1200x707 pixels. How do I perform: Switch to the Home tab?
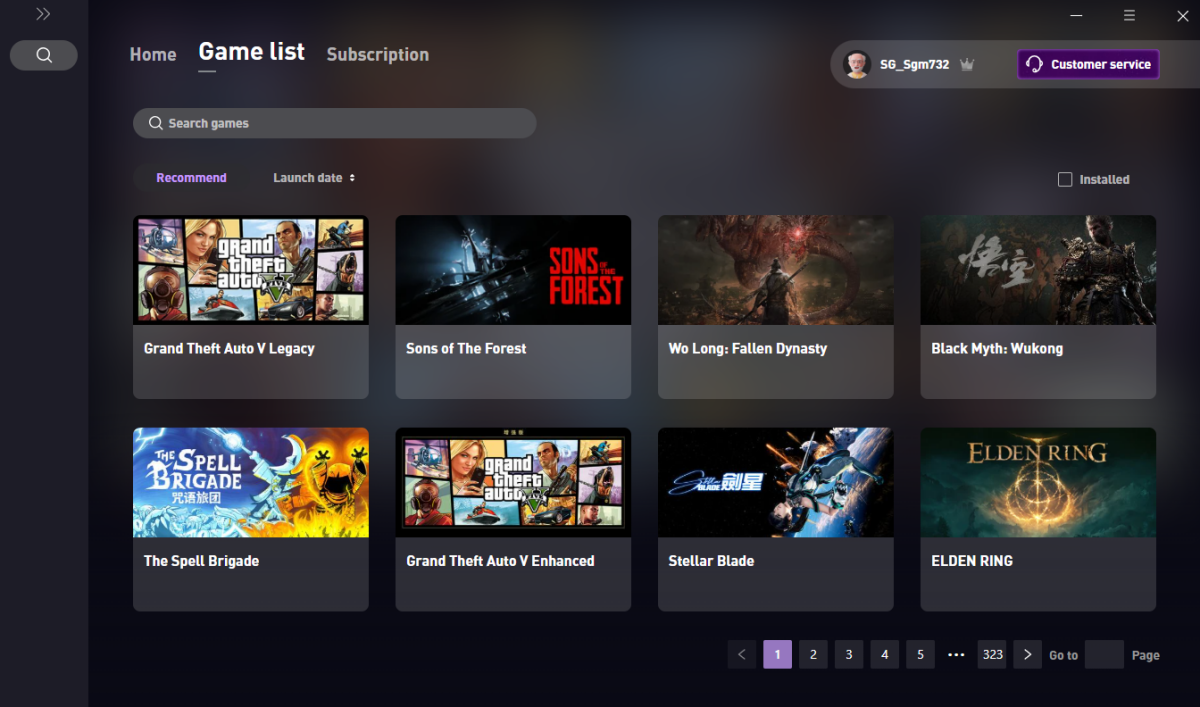[153, 55]
